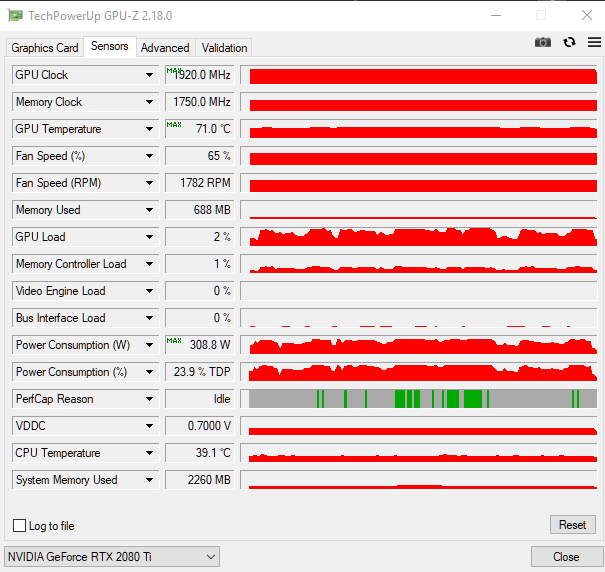
Task: Expand the VDDC sensor dropdown
Action: pyautogui.click(x=149, y=426)
